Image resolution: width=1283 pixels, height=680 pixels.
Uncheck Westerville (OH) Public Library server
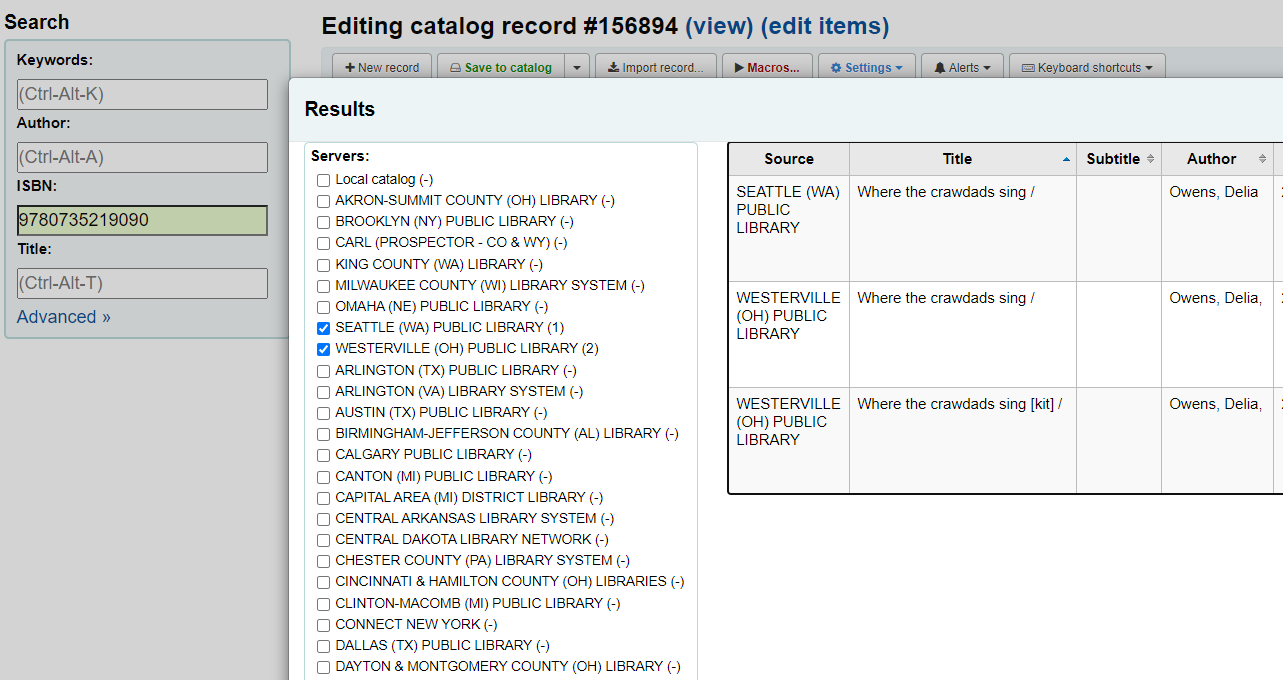click(x=323, y=349)
